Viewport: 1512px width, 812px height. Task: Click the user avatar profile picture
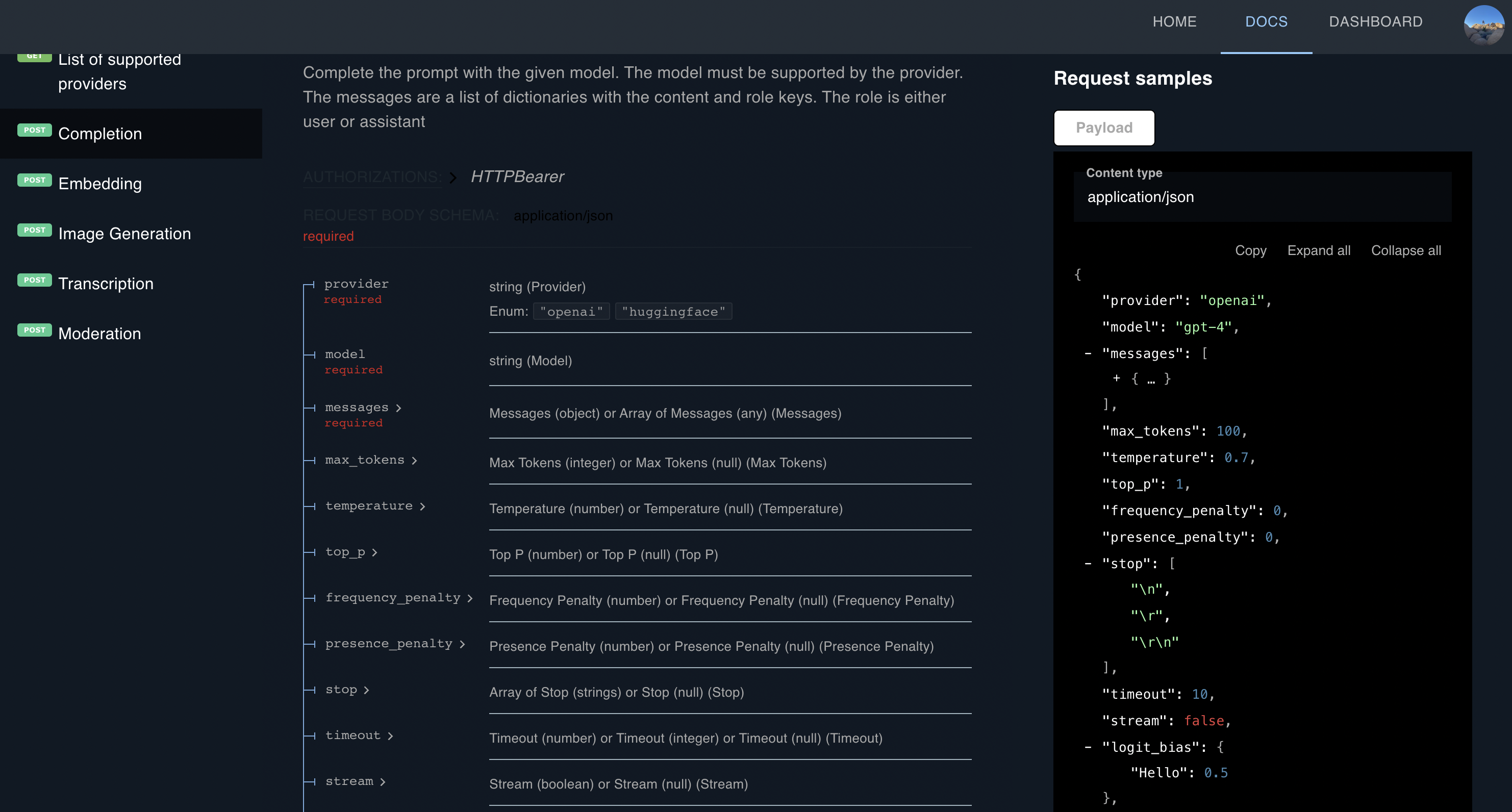click(1483, 24)
